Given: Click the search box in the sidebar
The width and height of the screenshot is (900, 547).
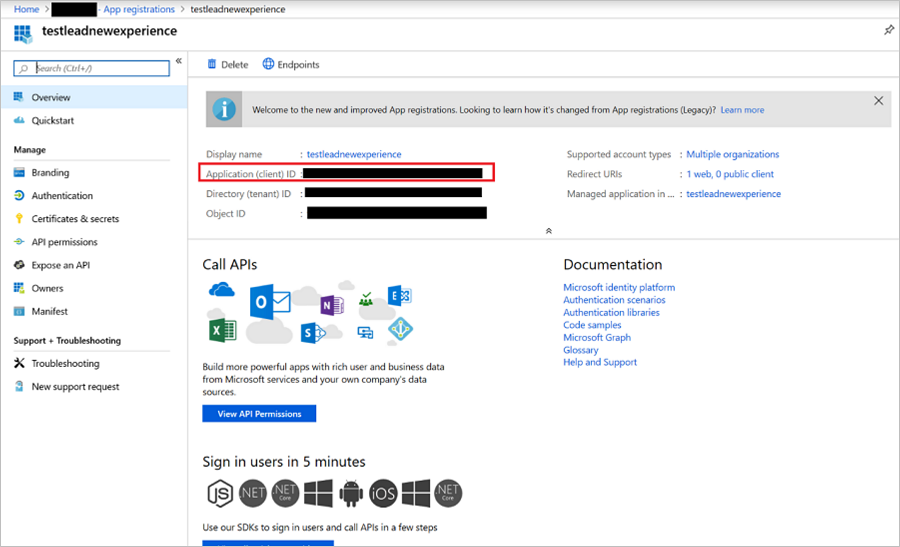Looking at the screenshot, I should [92, 68].
